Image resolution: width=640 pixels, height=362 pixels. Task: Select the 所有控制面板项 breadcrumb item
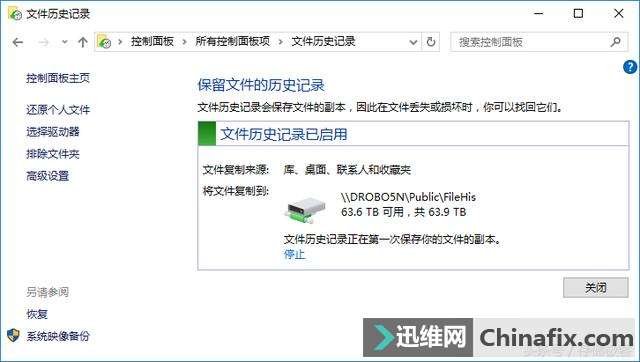click(x=233, y=42)
